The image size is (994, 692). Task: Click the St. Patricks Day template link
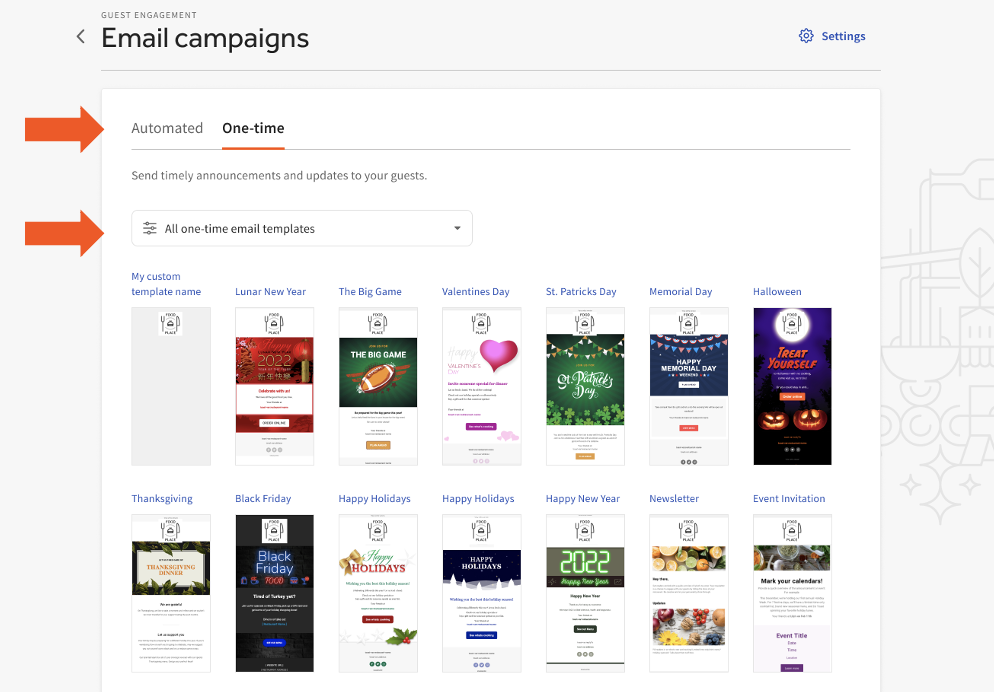[580, 291]
